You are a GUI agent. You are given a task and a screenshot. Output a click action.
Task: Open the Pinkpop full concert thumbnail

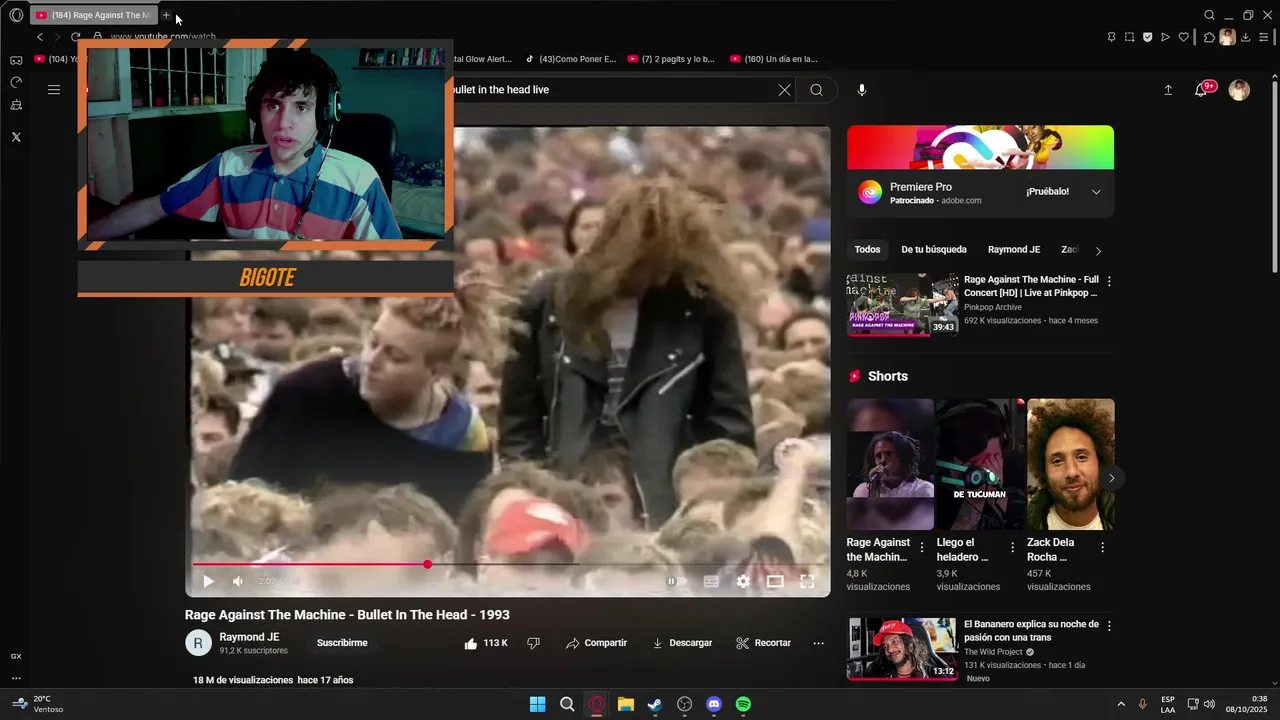[902, 304]
